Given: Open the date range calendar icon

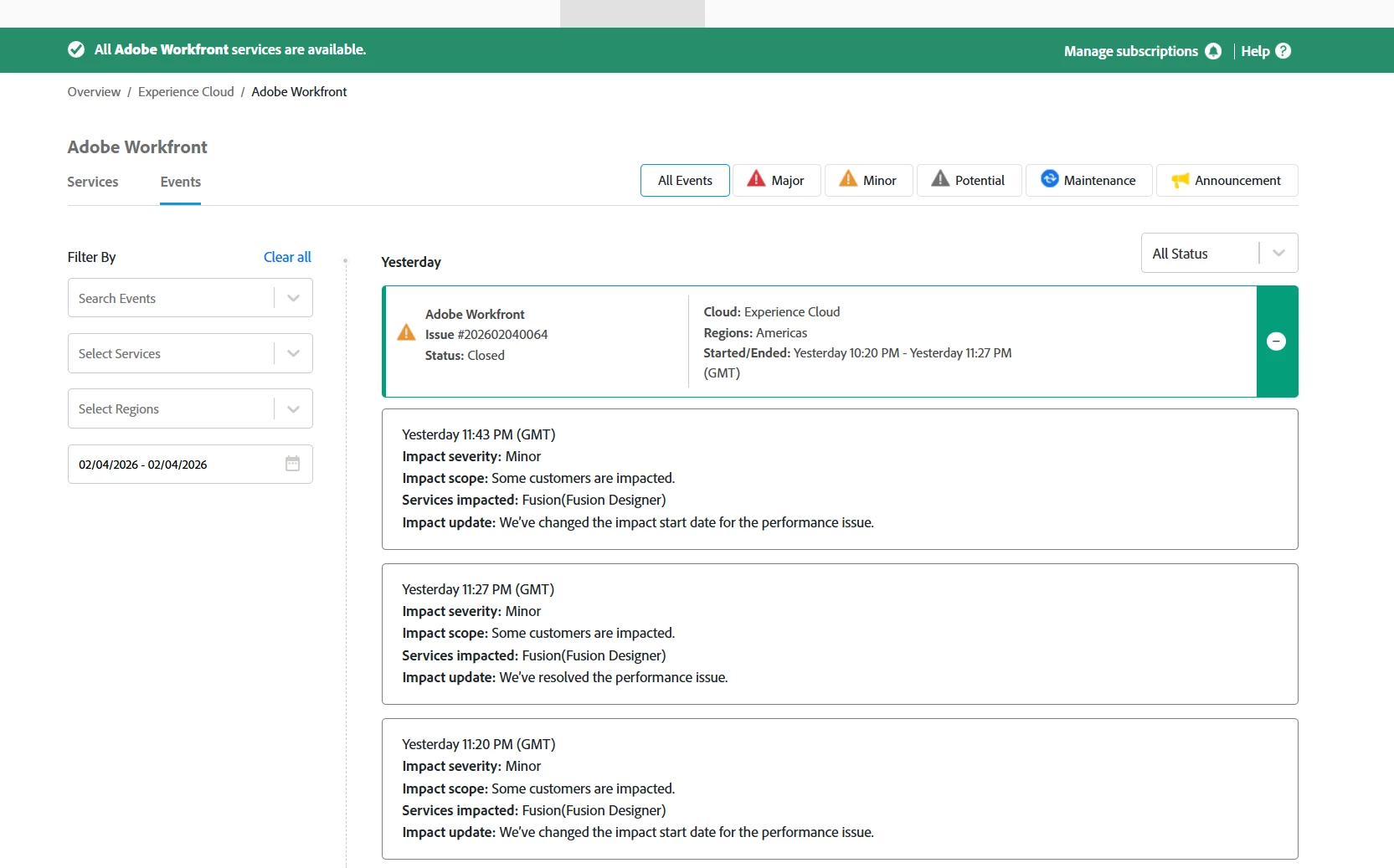Looking at the screenshot, I should pos(292,464).
